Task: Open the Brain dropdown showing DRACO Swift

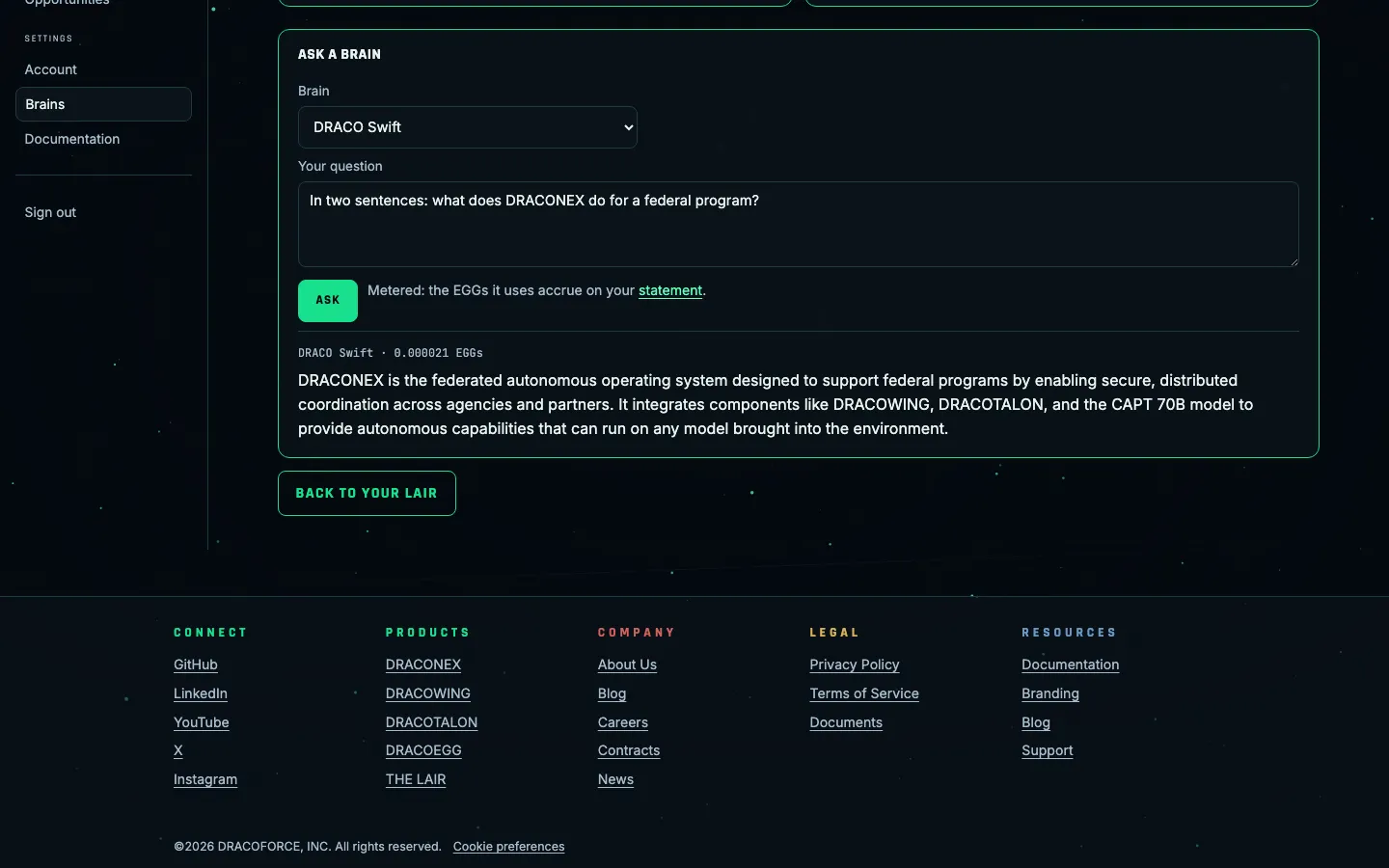Action: pos(468,127)
